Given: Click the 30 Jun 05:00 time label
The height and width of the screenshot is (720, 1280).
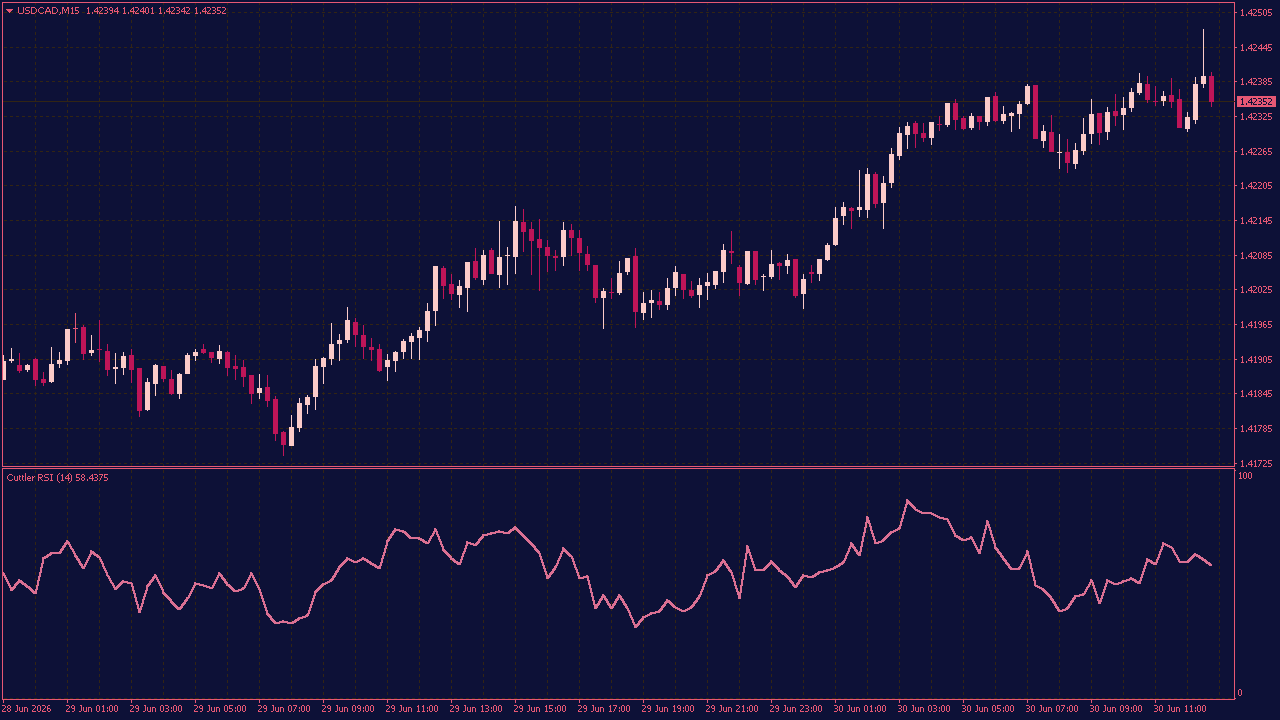Looking at the screenshot, I should (988, 709).
